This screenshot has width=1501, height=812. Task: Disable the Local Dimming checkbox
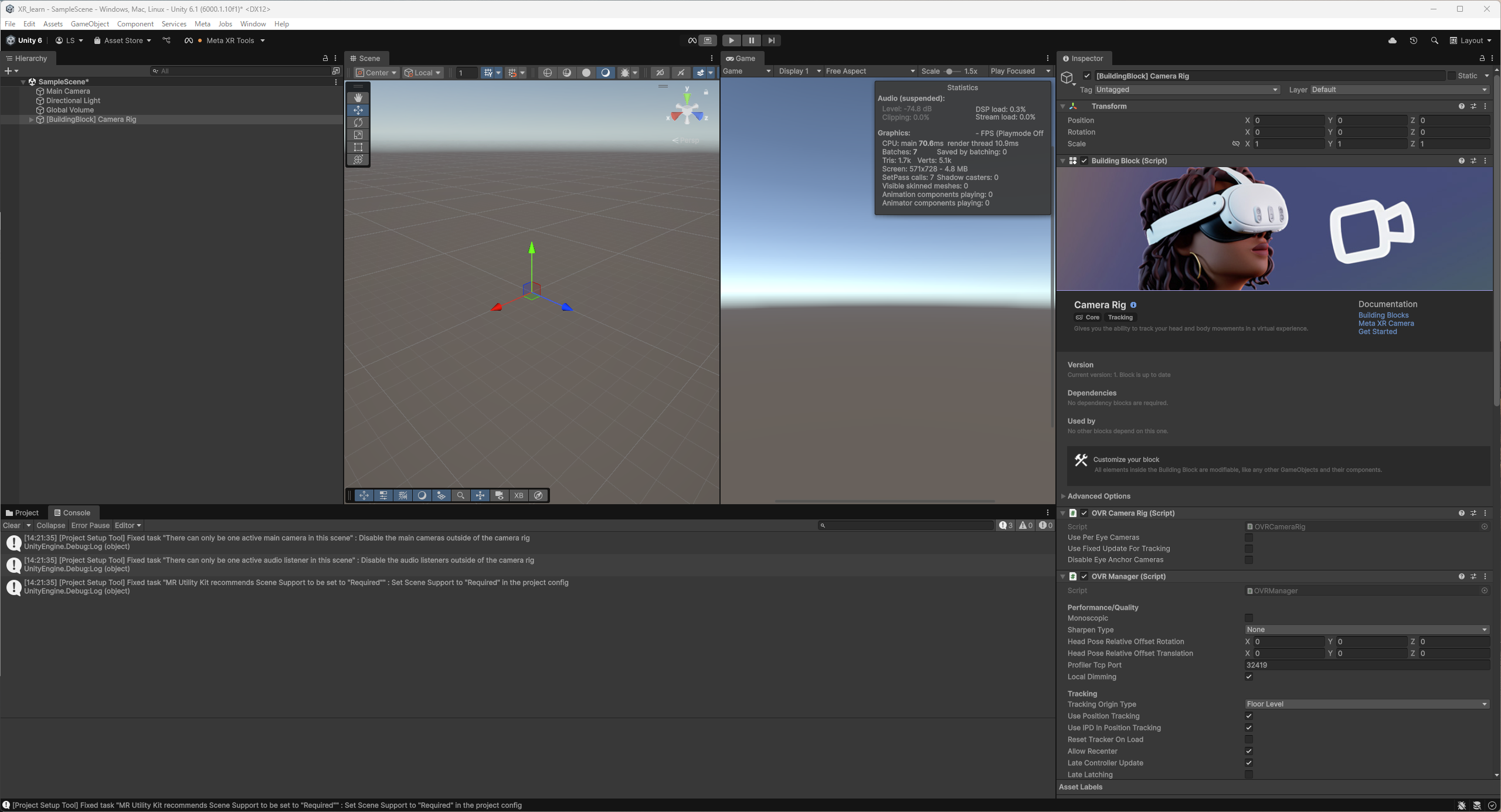[1249, 677]
